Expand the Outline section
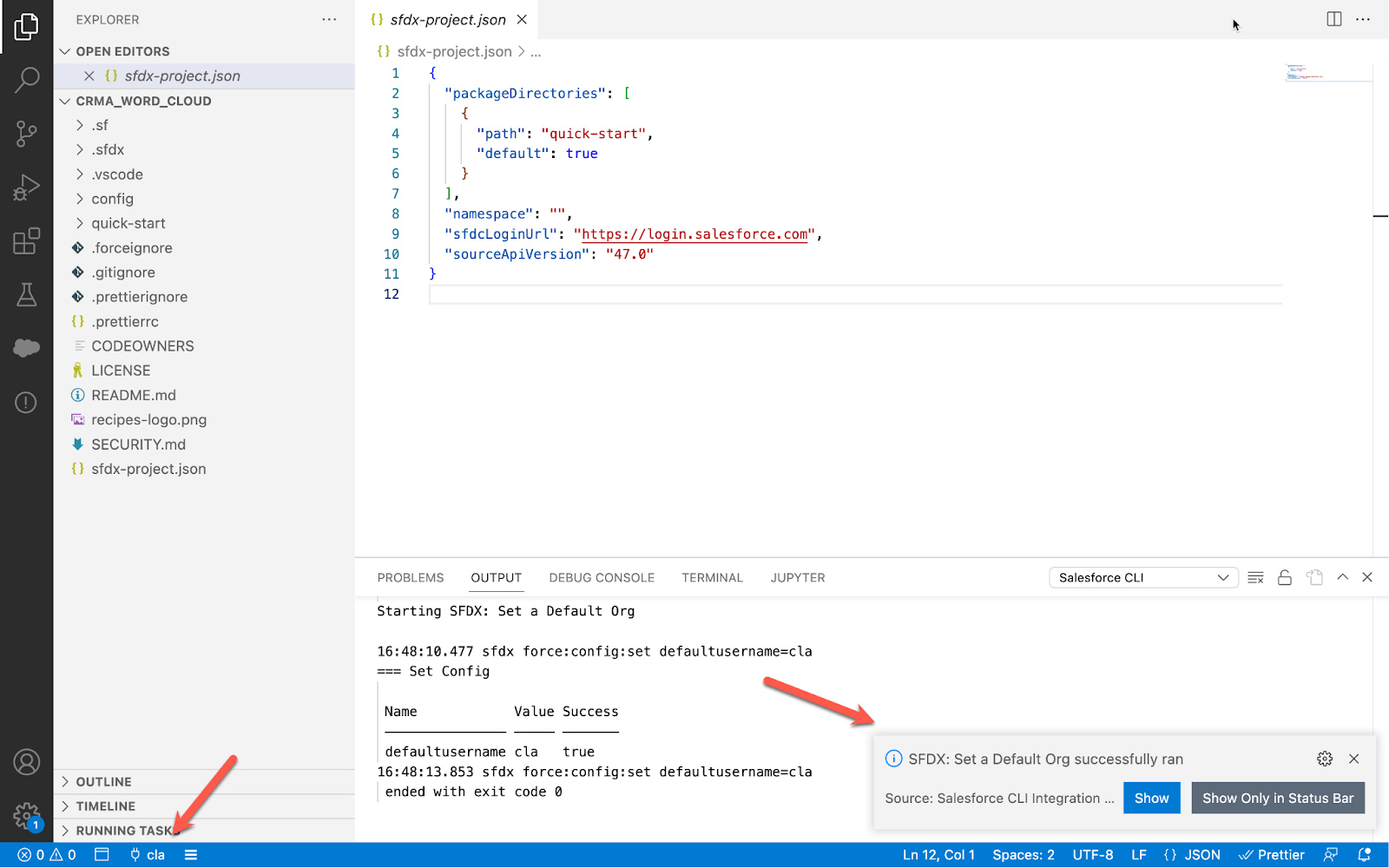 (x=204, y=782)
